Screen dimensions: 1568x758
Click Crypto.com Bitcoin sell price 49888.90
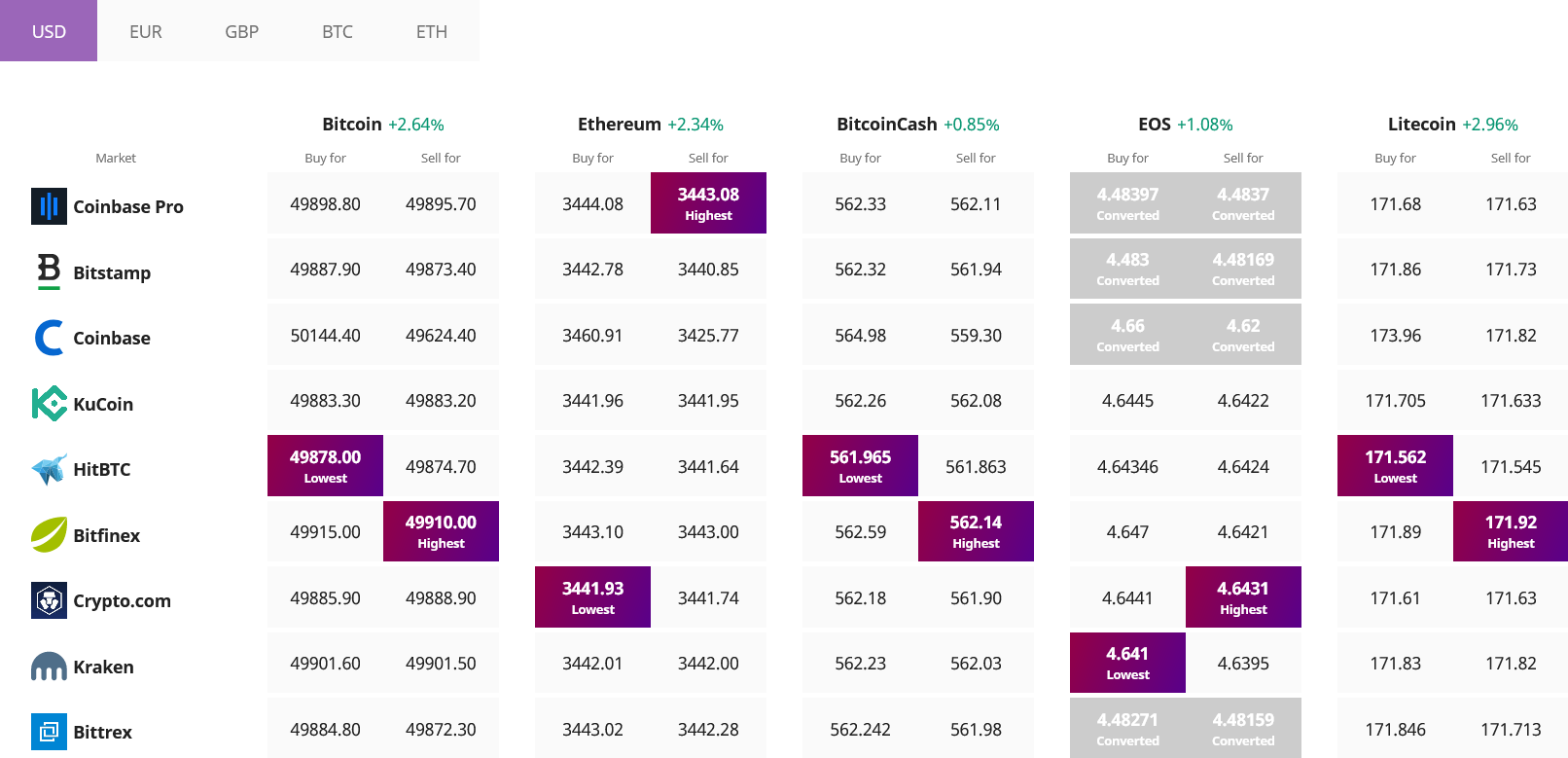coord(441,597)
